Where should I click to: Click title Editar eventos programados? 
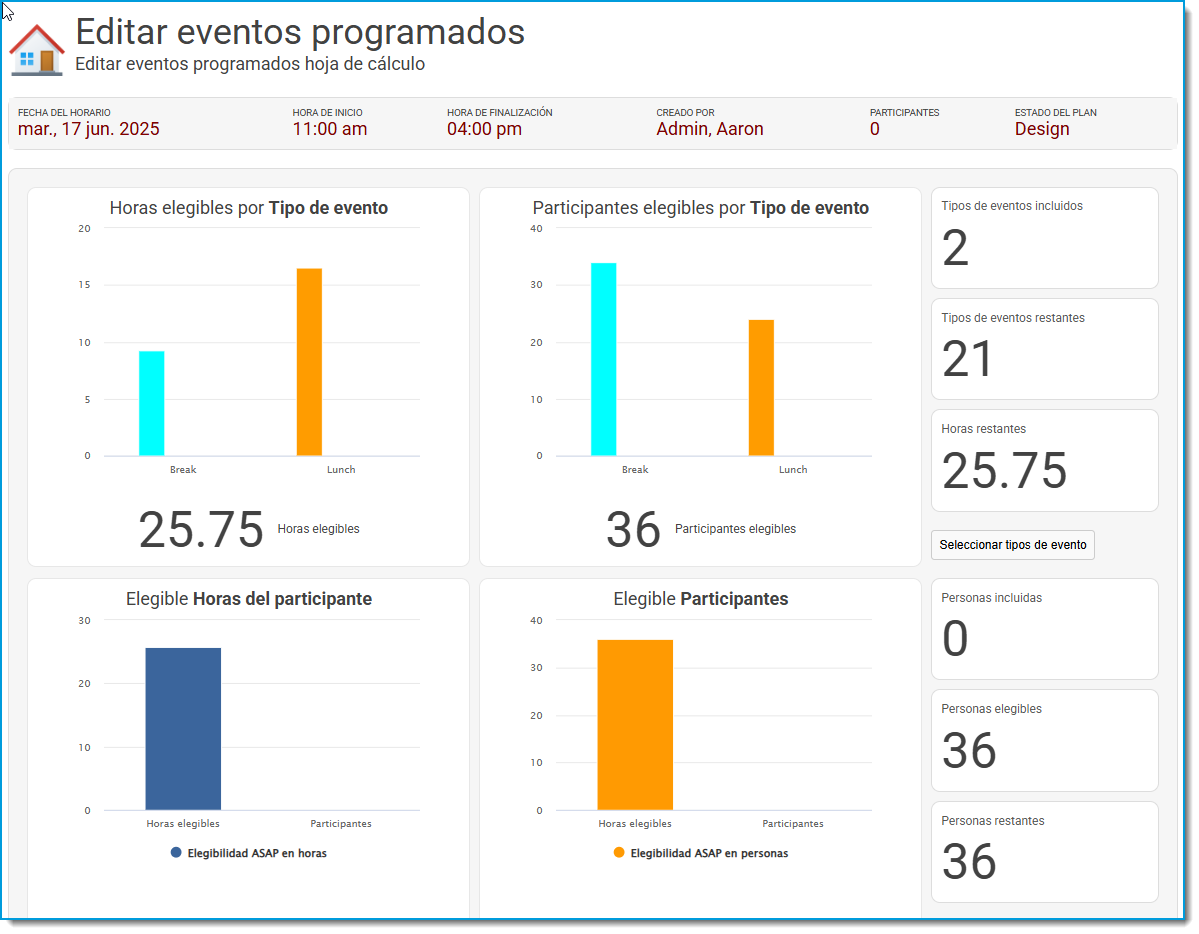[x=300, y=32]
